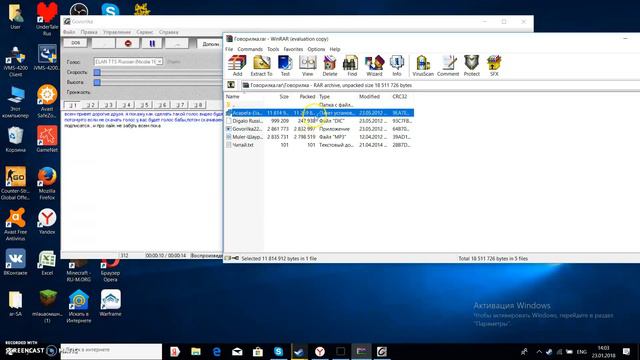Switch to tab 4 in Govorilka

(127, 105)
